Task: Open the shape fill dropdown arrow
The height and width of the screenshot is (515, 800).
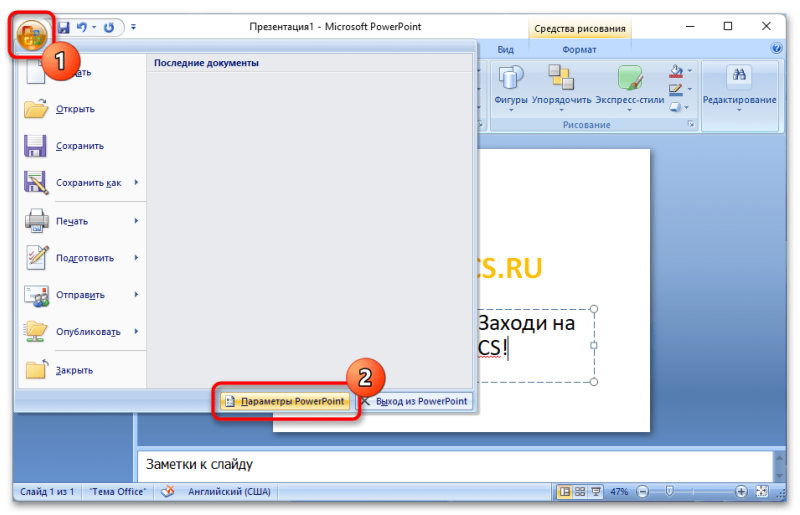Action: (x=690, y=71)
